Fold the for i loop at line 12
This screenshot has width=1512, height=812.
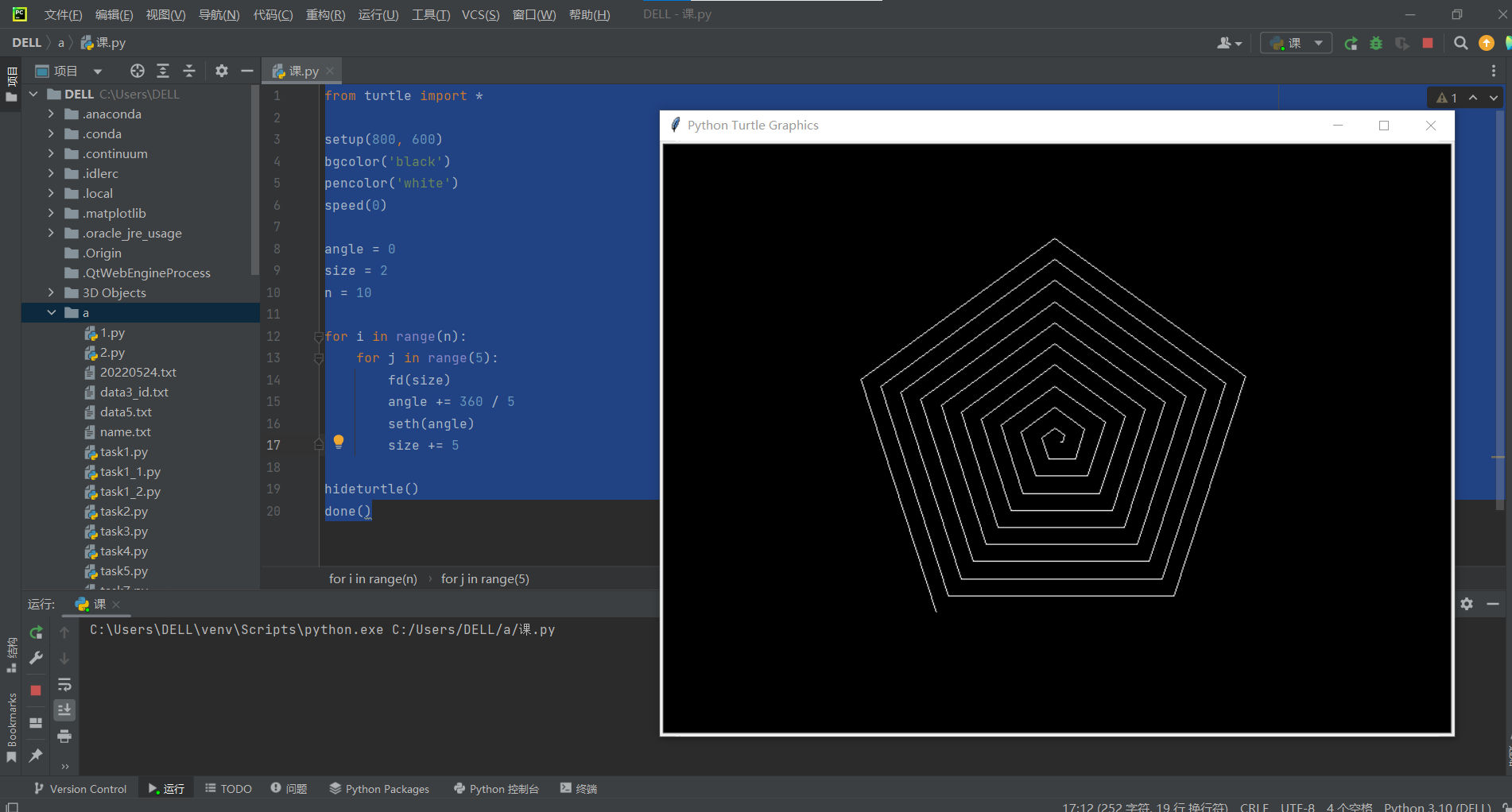[x=318, y=337]
